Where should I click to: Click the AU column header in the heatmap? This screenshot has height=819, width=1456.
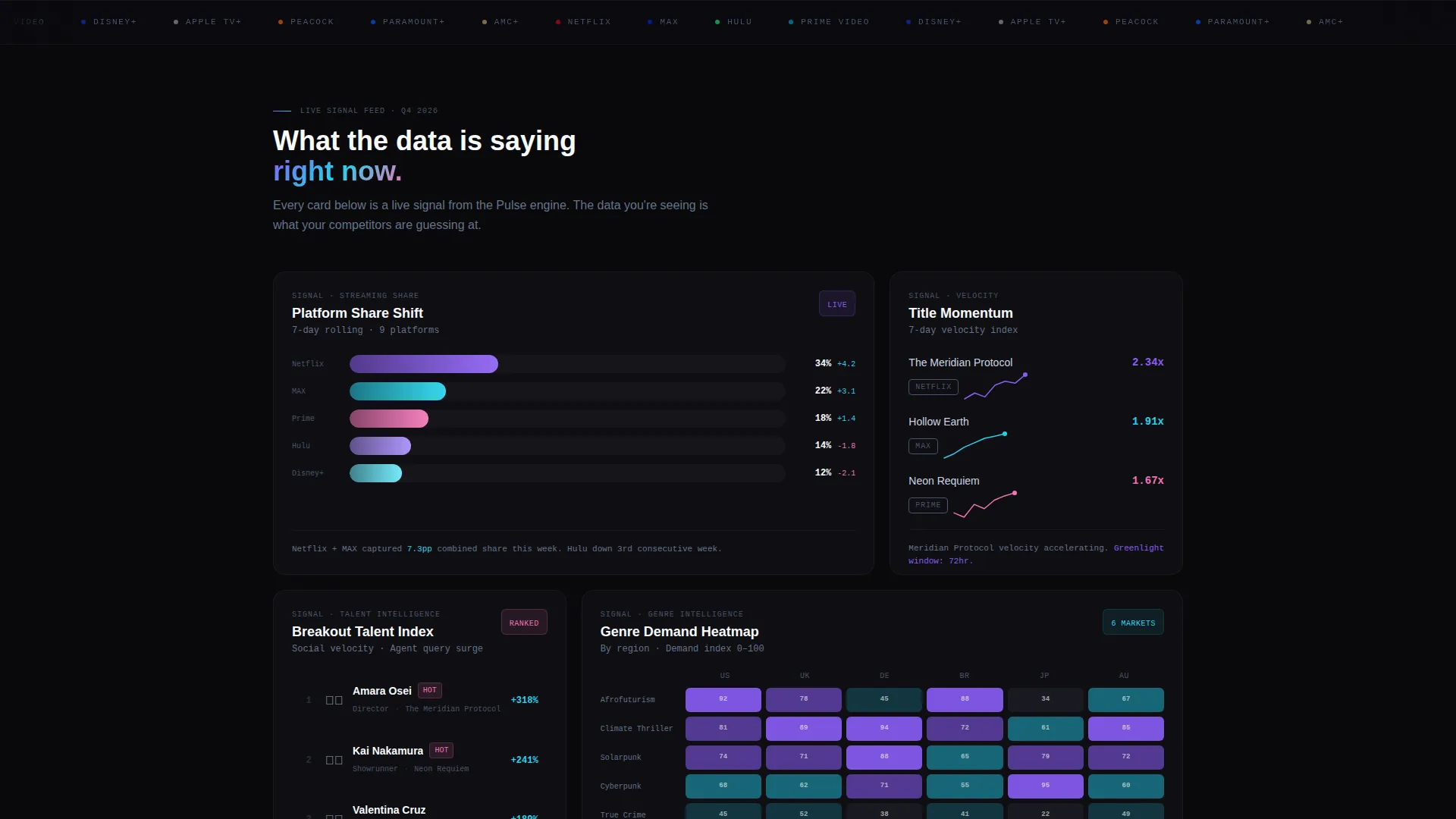coord(1124,676)
